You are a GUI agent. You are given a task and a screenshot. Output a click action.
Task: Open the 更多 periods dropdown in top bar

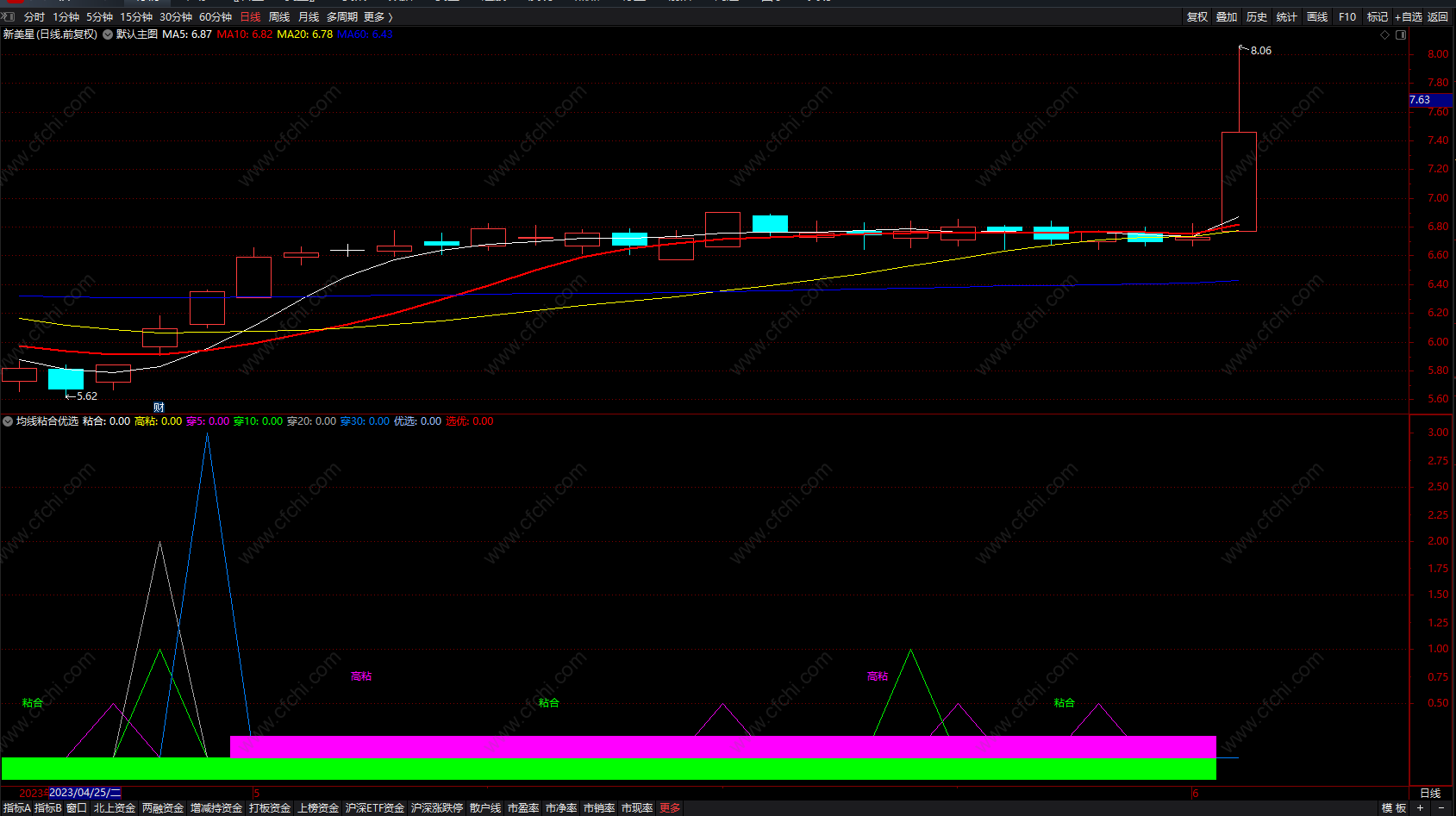click(378, 17)
